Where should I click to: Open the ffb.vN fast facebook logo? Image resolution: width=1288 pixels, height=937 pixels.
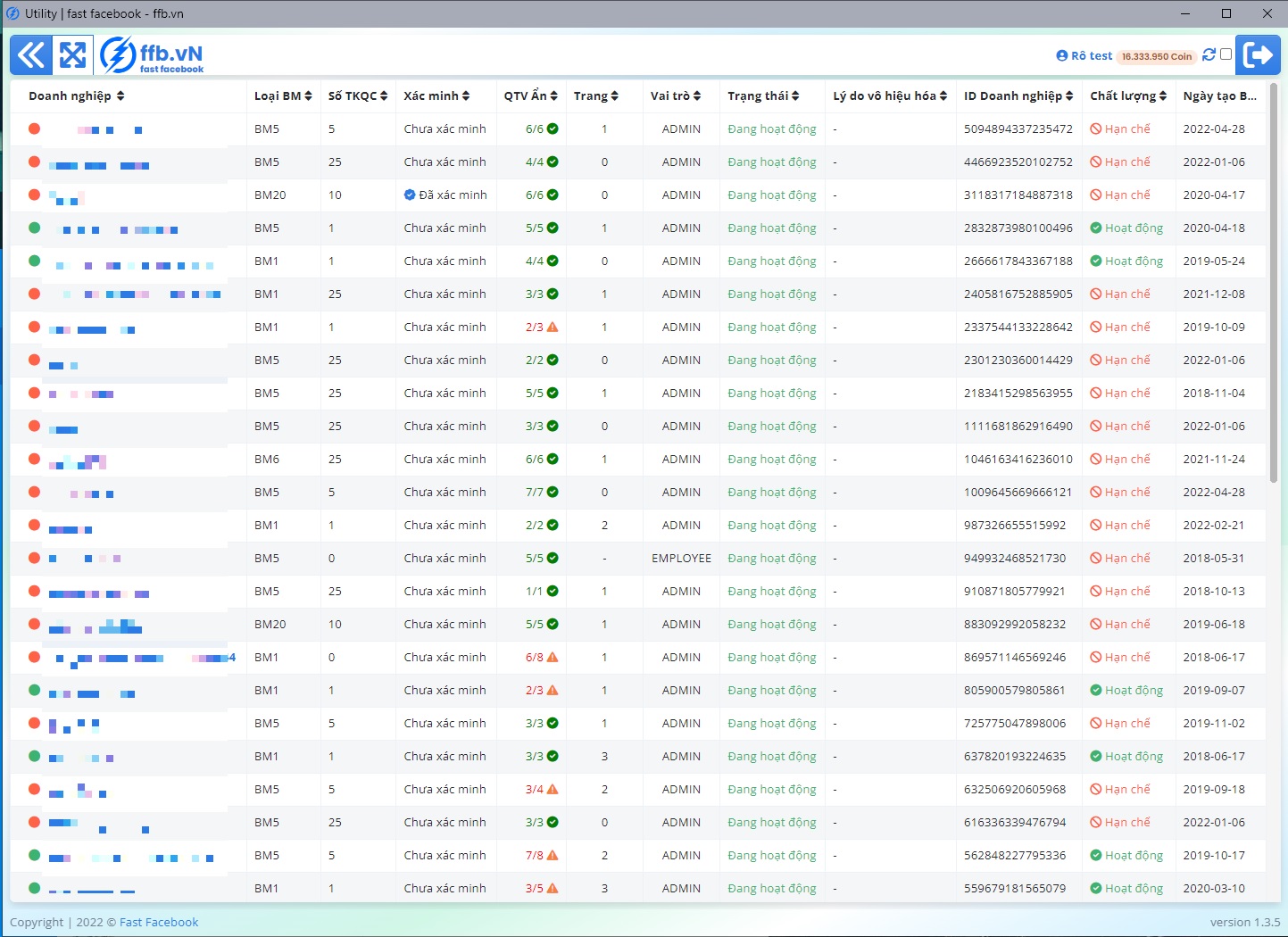(x=152, y=55)
